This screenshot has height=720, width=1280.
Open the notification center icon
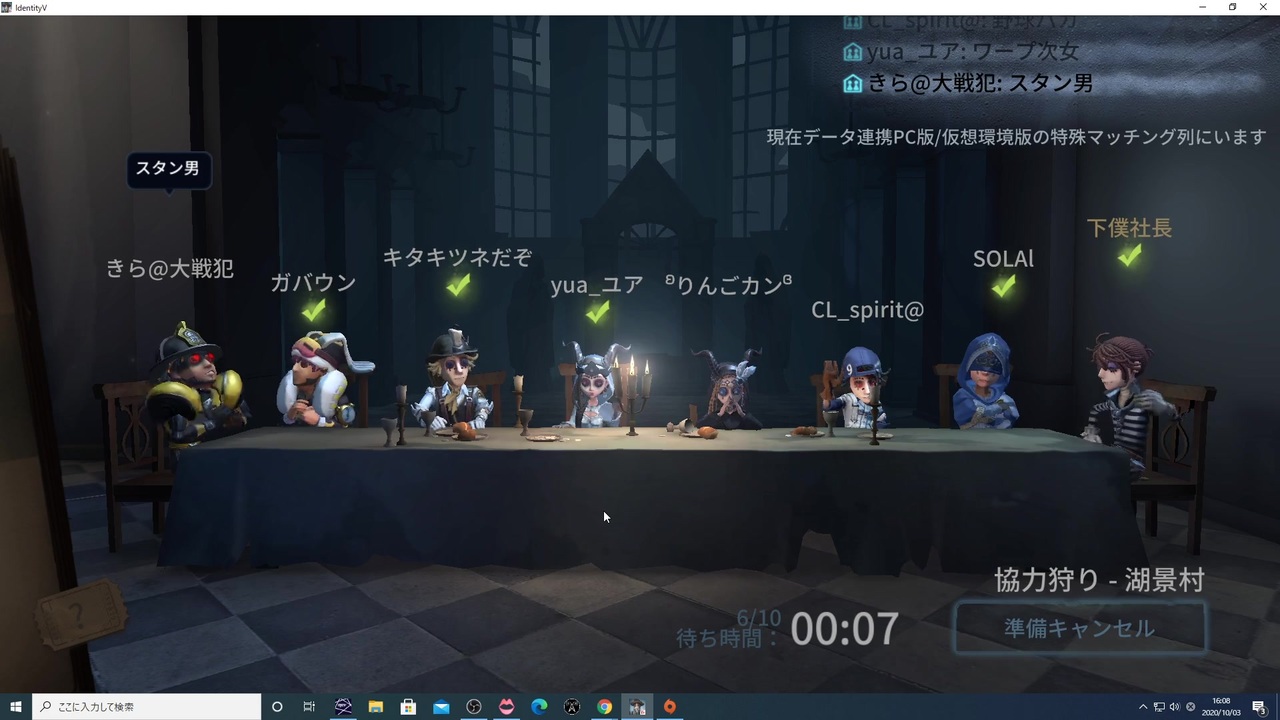[x=1259, y=707]
